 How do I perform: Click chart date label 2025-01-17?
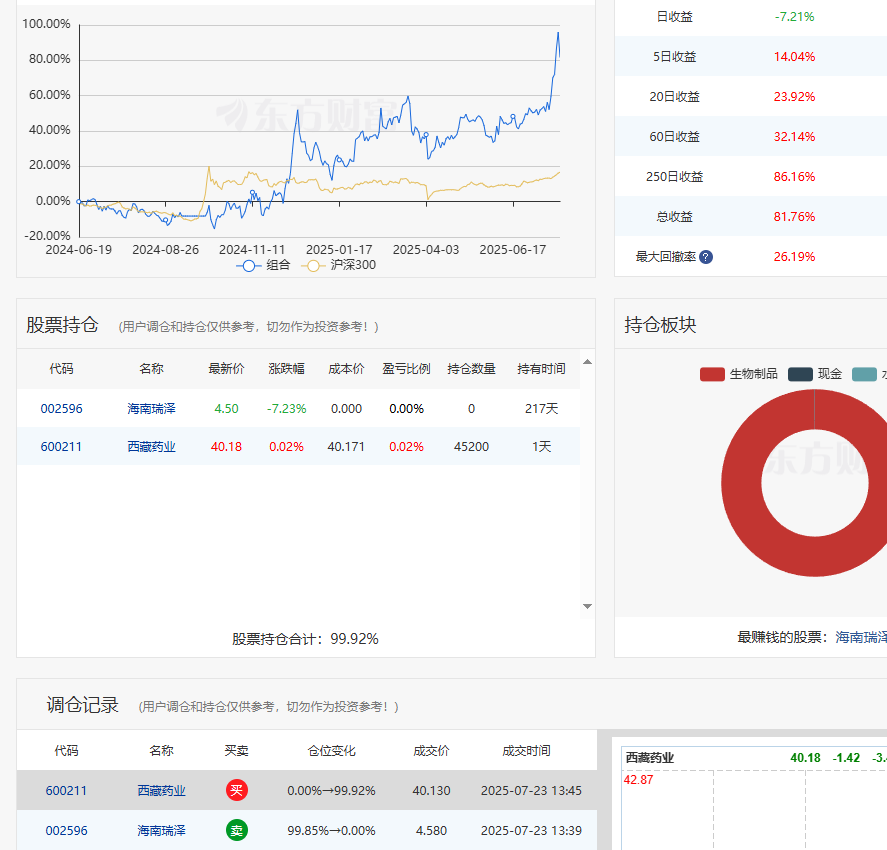339,249
